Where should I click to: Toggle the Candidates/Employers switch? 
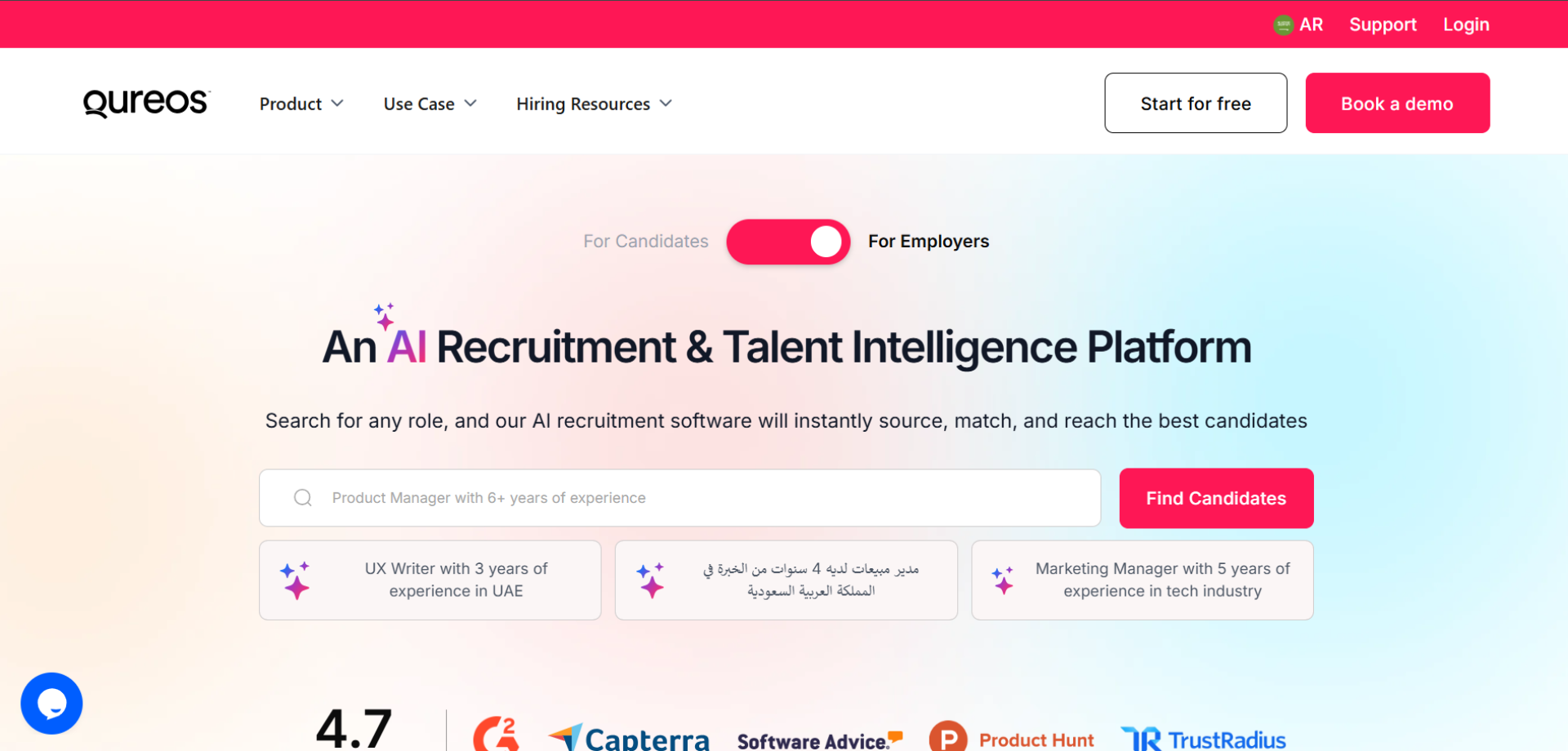point(788,242)
